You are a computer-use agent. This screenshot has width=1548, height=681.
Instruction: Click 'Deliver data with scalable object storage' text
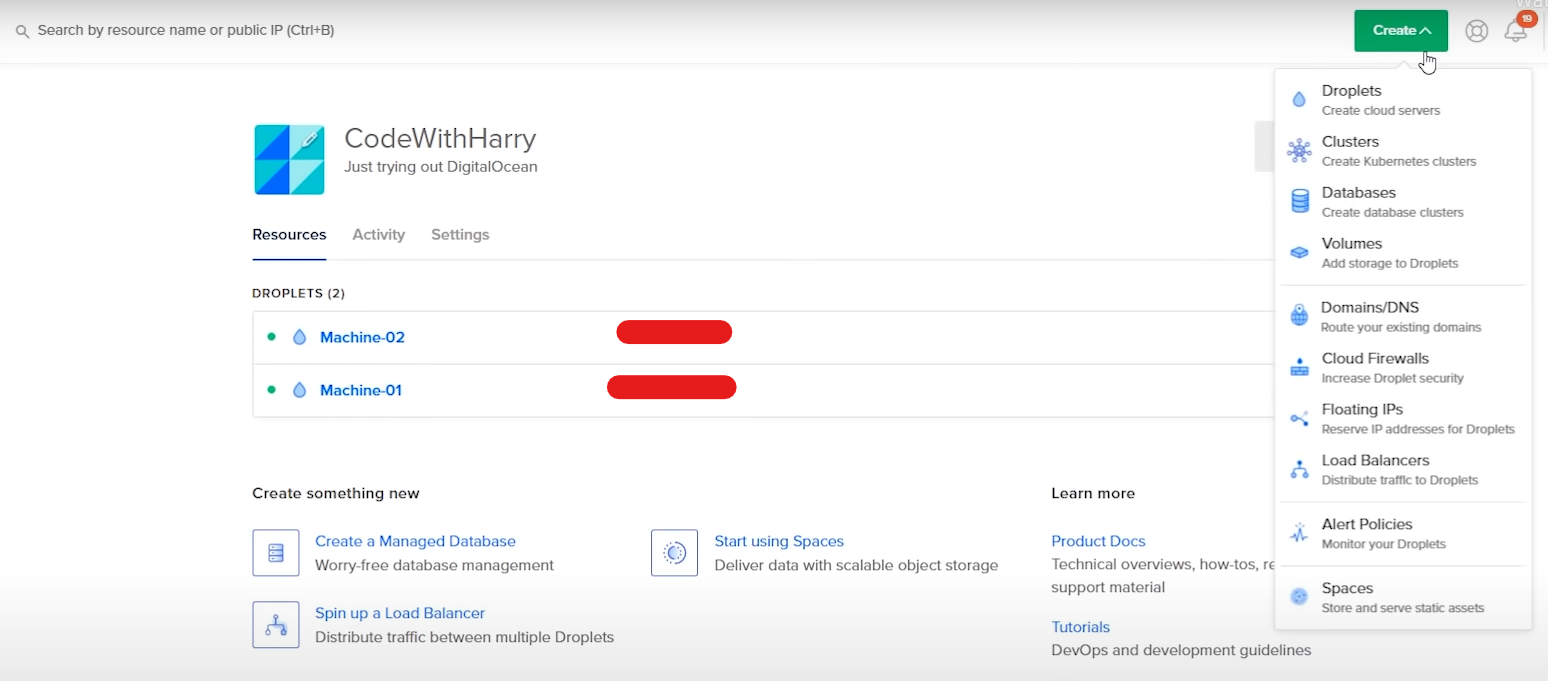click(856, 566)
